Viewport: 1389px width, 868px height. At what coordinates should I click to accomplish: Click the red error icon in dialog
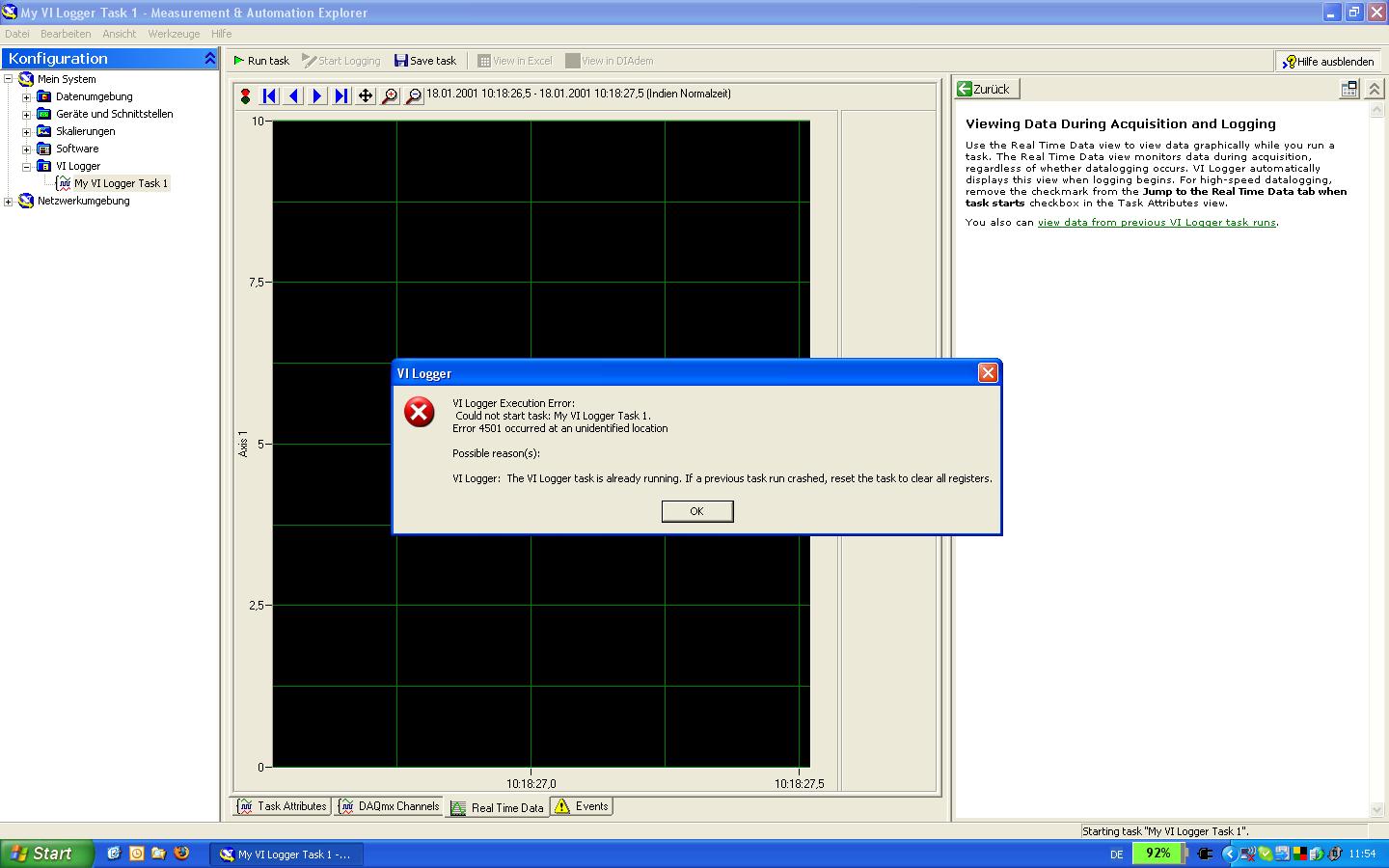pos(420,412)
